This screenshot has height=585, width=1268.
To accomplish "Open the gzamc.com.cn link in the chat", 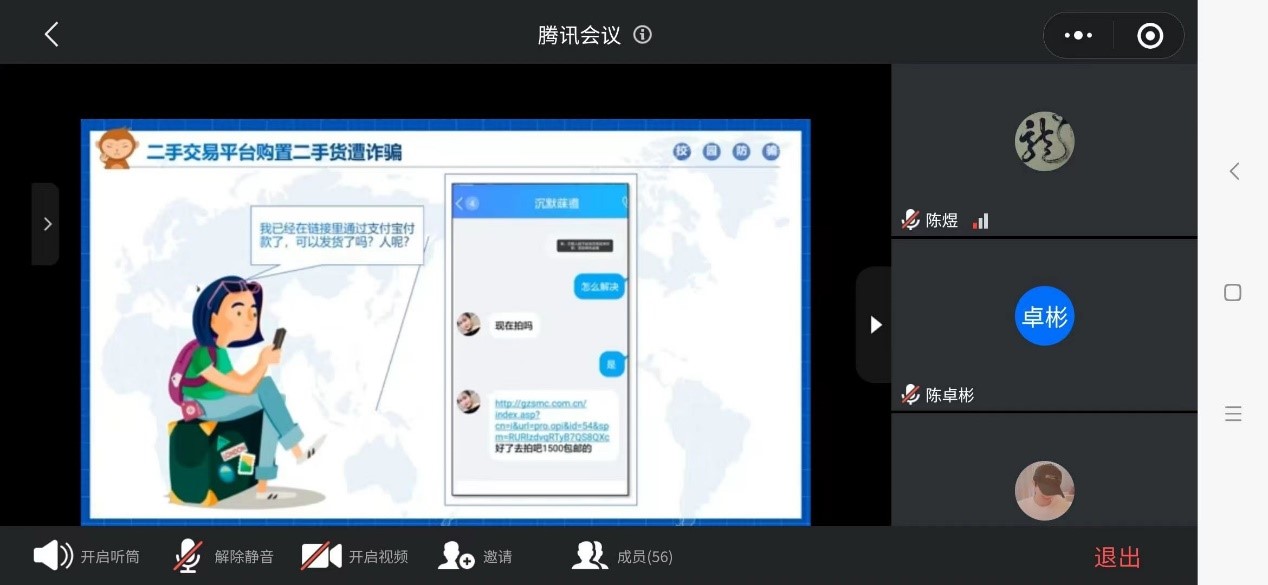I will (552, 421).
